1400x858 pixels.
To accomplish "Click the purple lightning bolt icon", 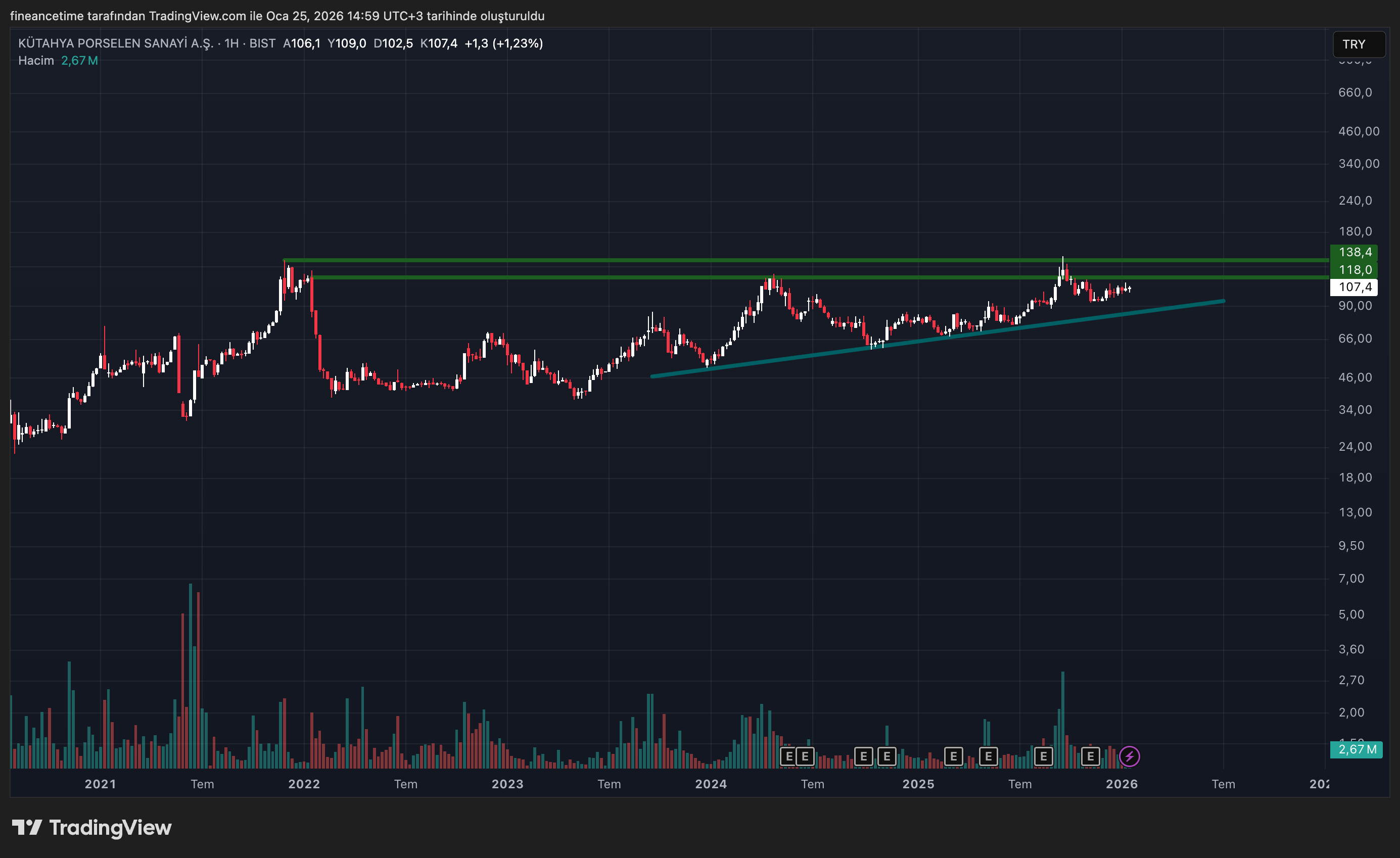I will (x=1129, y=756).
